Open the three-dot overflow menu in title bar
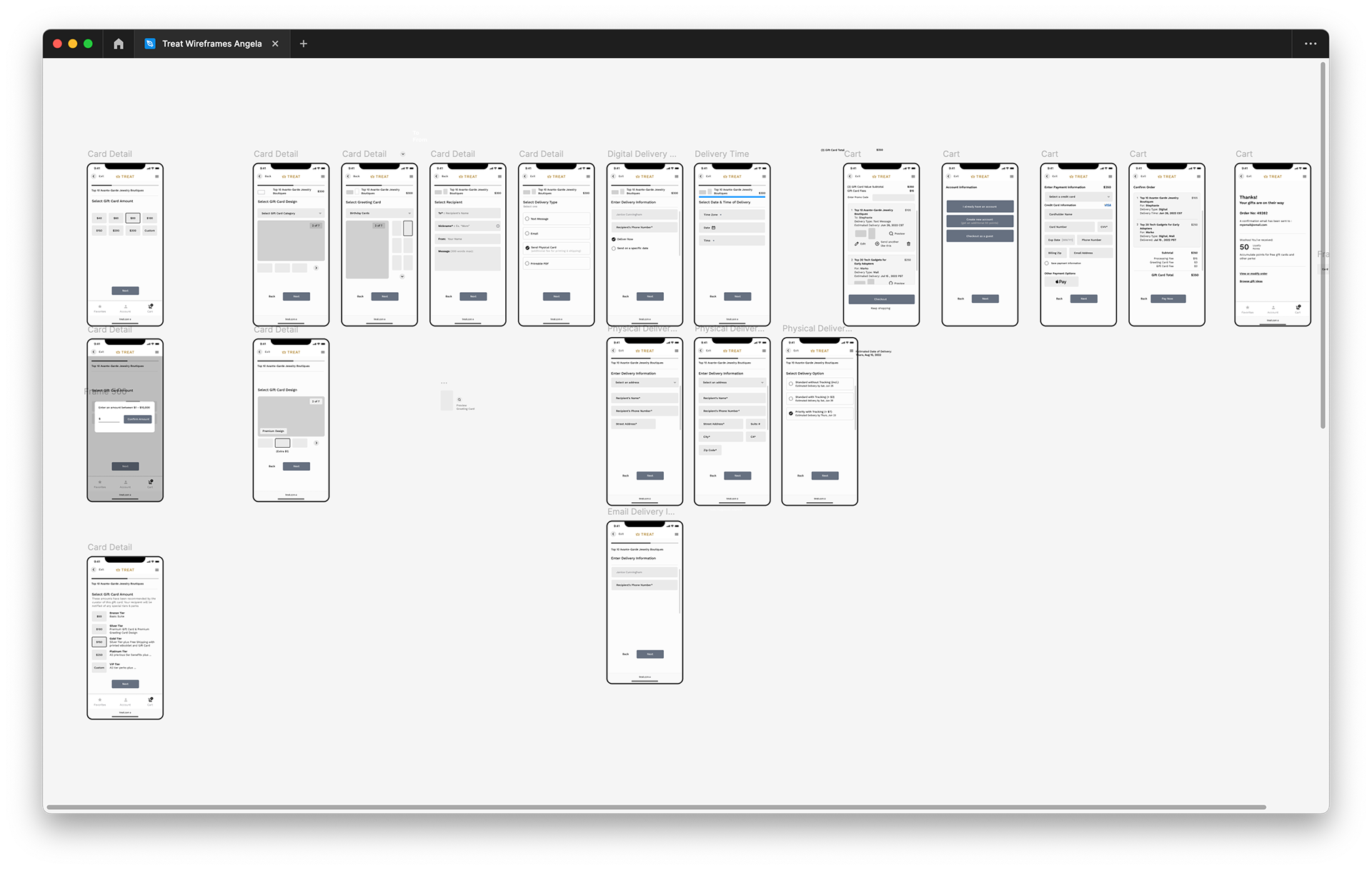The image size is (1372, 870). pos(1311,44)
